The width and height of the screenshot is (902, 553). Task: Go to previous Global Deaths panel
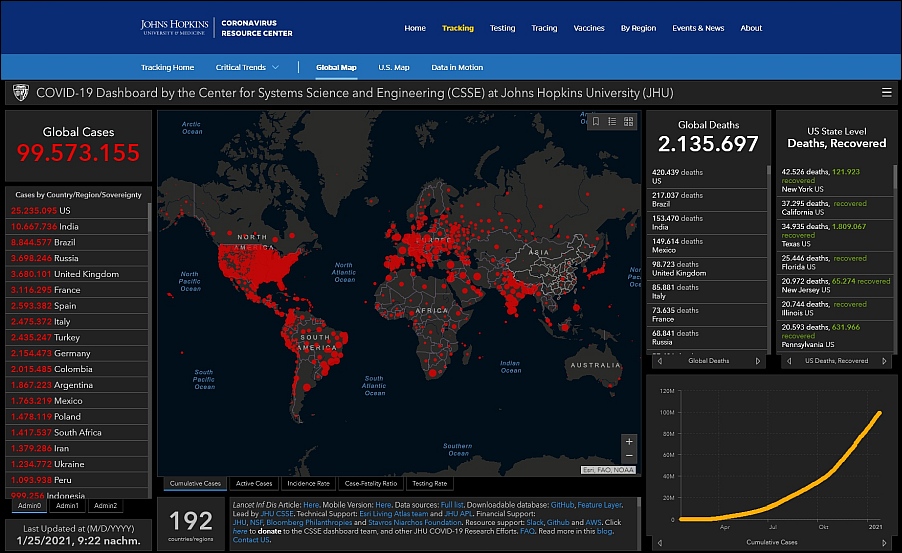(x=660, y=361)
